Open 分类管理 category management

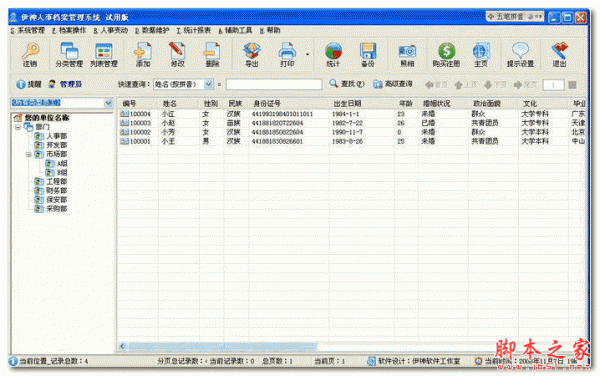(x=69, y=55)
